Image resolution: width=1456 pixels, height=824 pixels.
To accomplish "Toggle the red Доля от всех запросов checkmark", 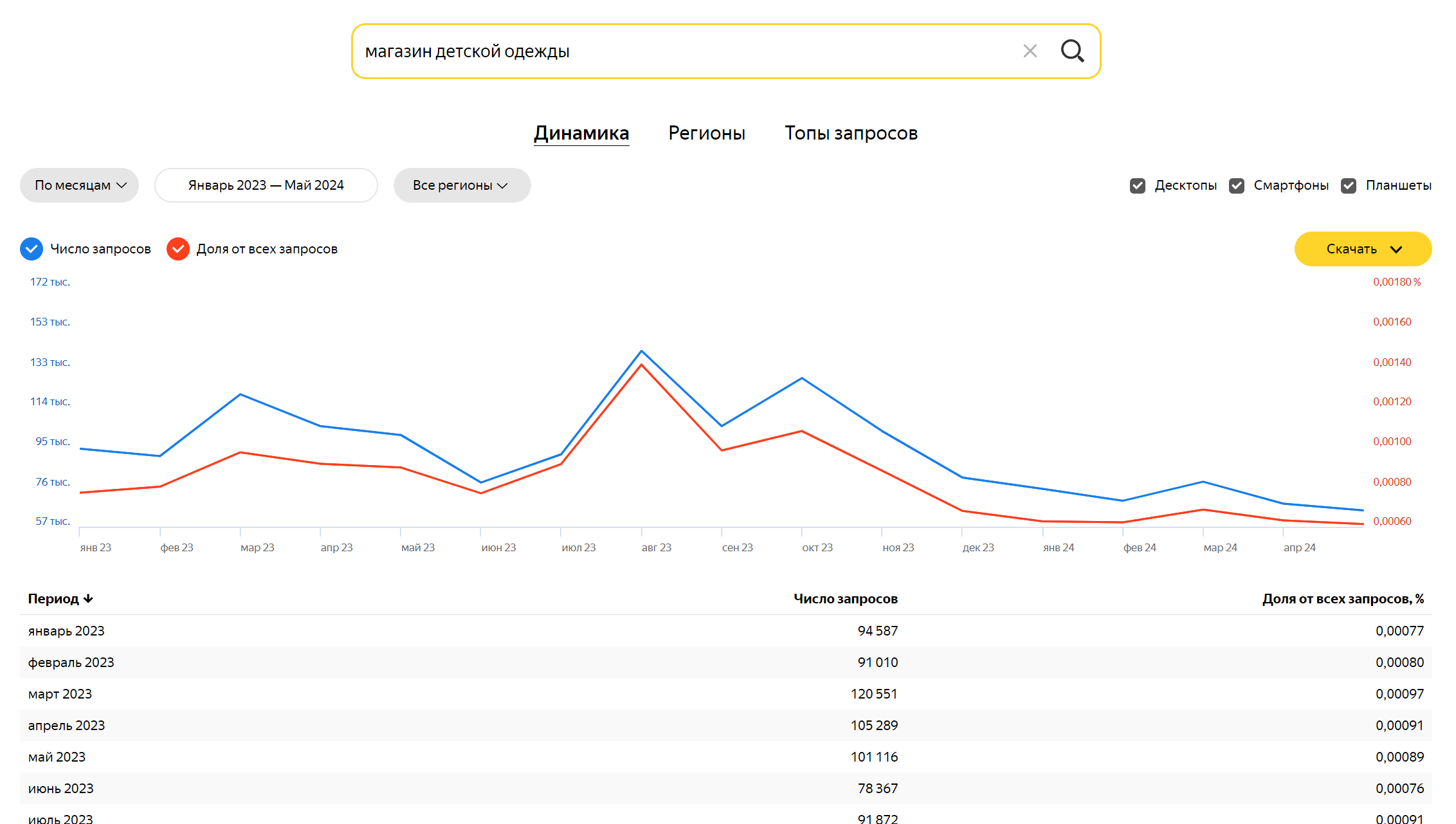I will 178,249.
